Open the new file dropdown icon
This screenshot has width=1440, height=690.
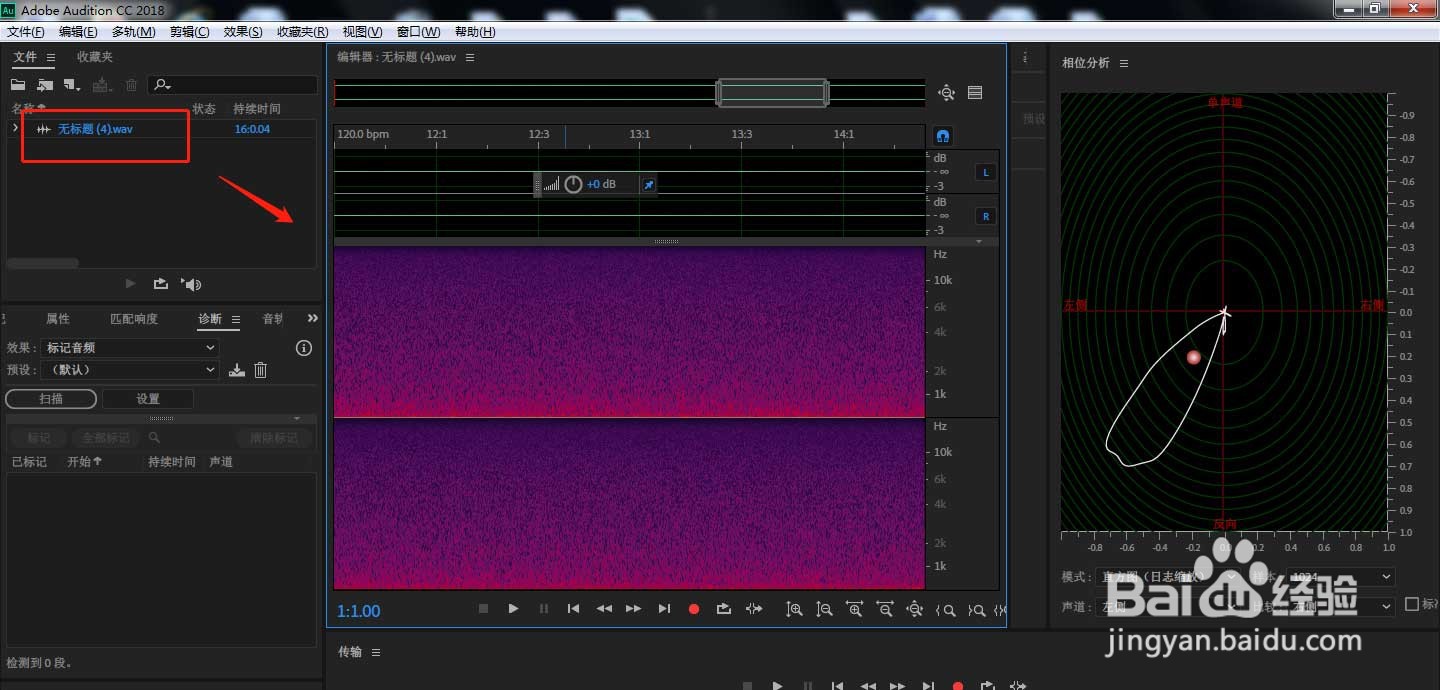(72, 85)
